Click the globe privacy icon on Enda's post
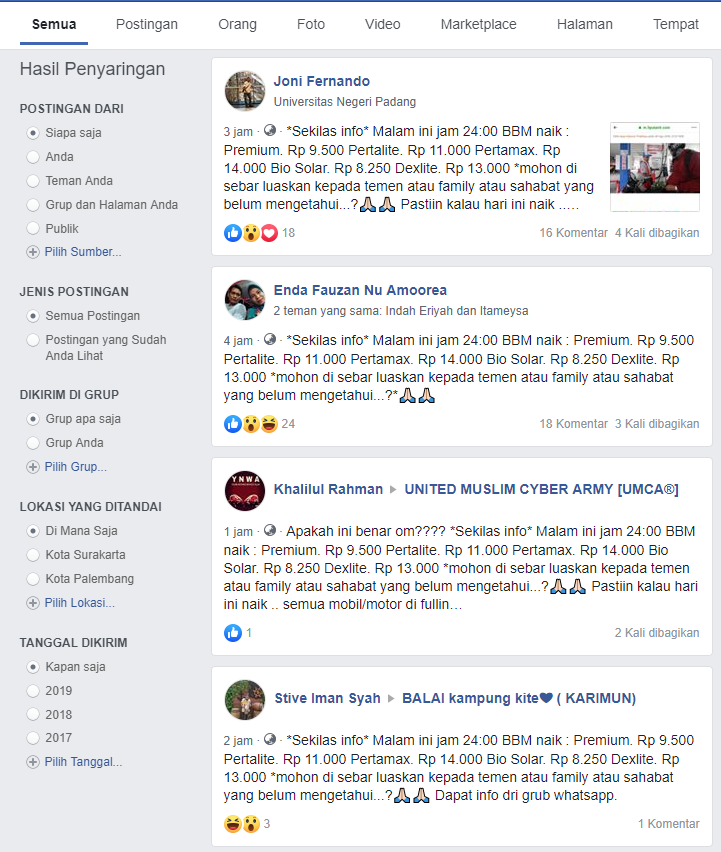Image resolution: width=721 pixels, height=852 pixels. [269, 340]
